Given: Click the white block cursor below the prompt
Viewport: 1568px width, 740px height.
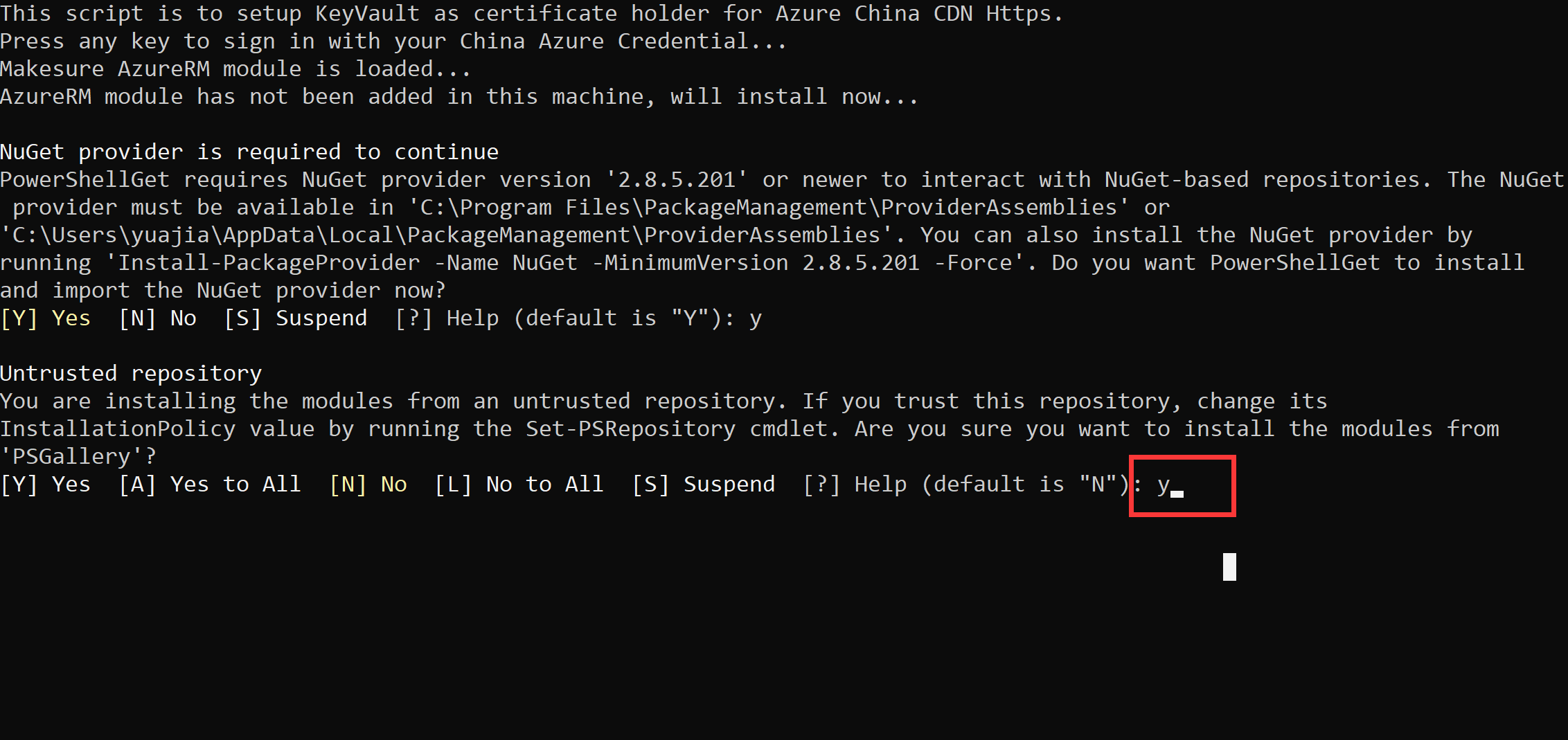Looking at the screenshot, I should click(1229, 567).
